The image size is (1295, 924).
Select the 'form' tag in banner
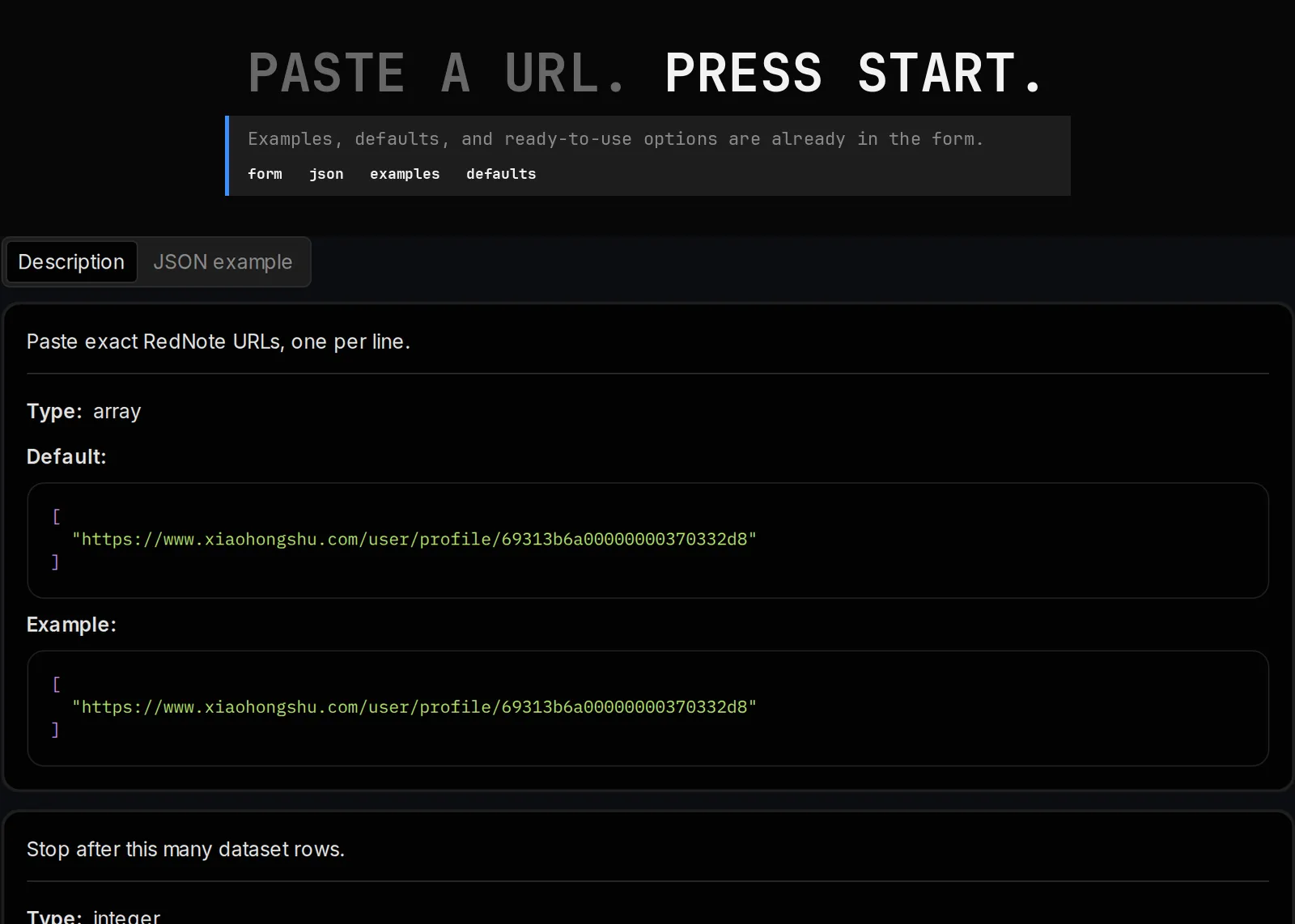tap(265, 174)
